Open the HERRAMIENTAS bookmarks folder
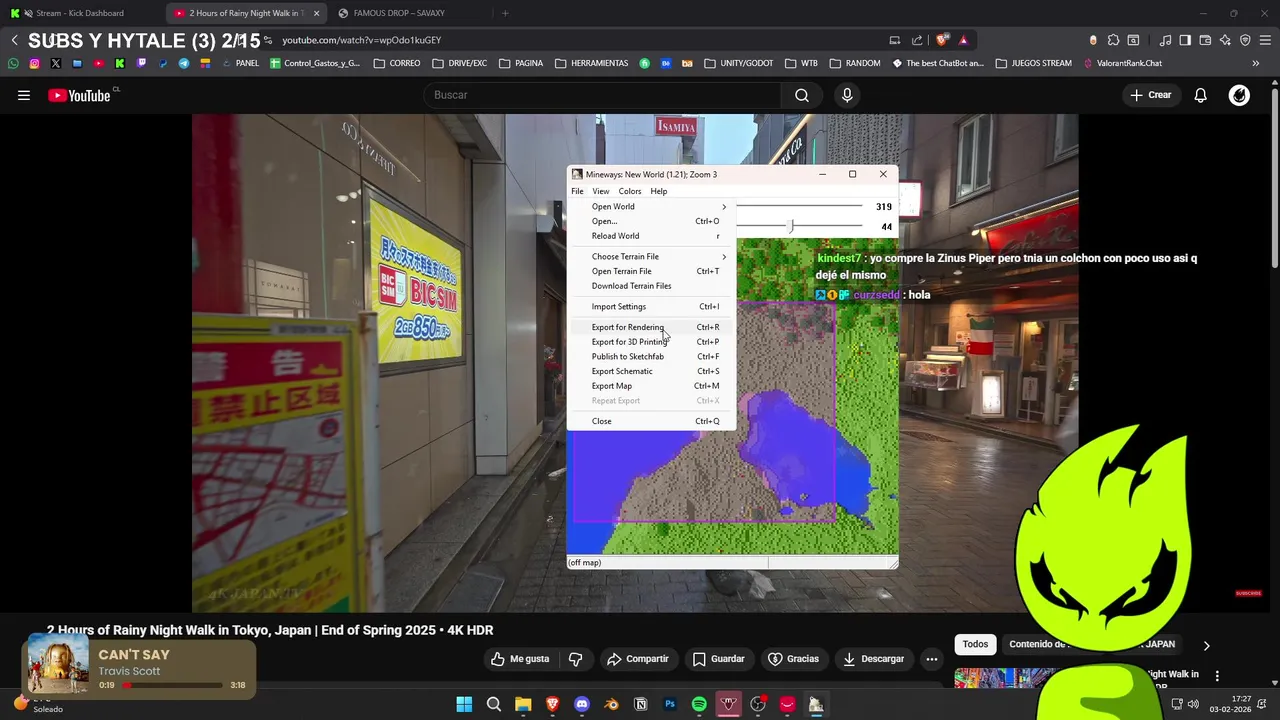 coord(591,63)
